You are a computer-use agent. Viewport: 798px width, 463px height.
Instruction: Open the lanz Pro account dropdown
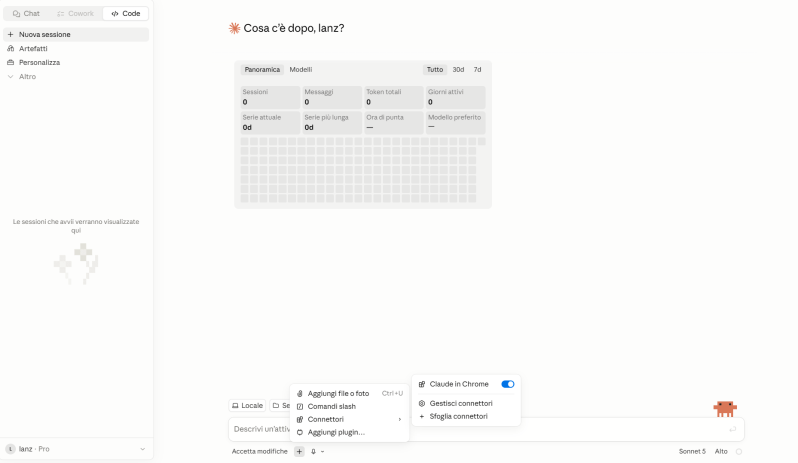(76, 449)
